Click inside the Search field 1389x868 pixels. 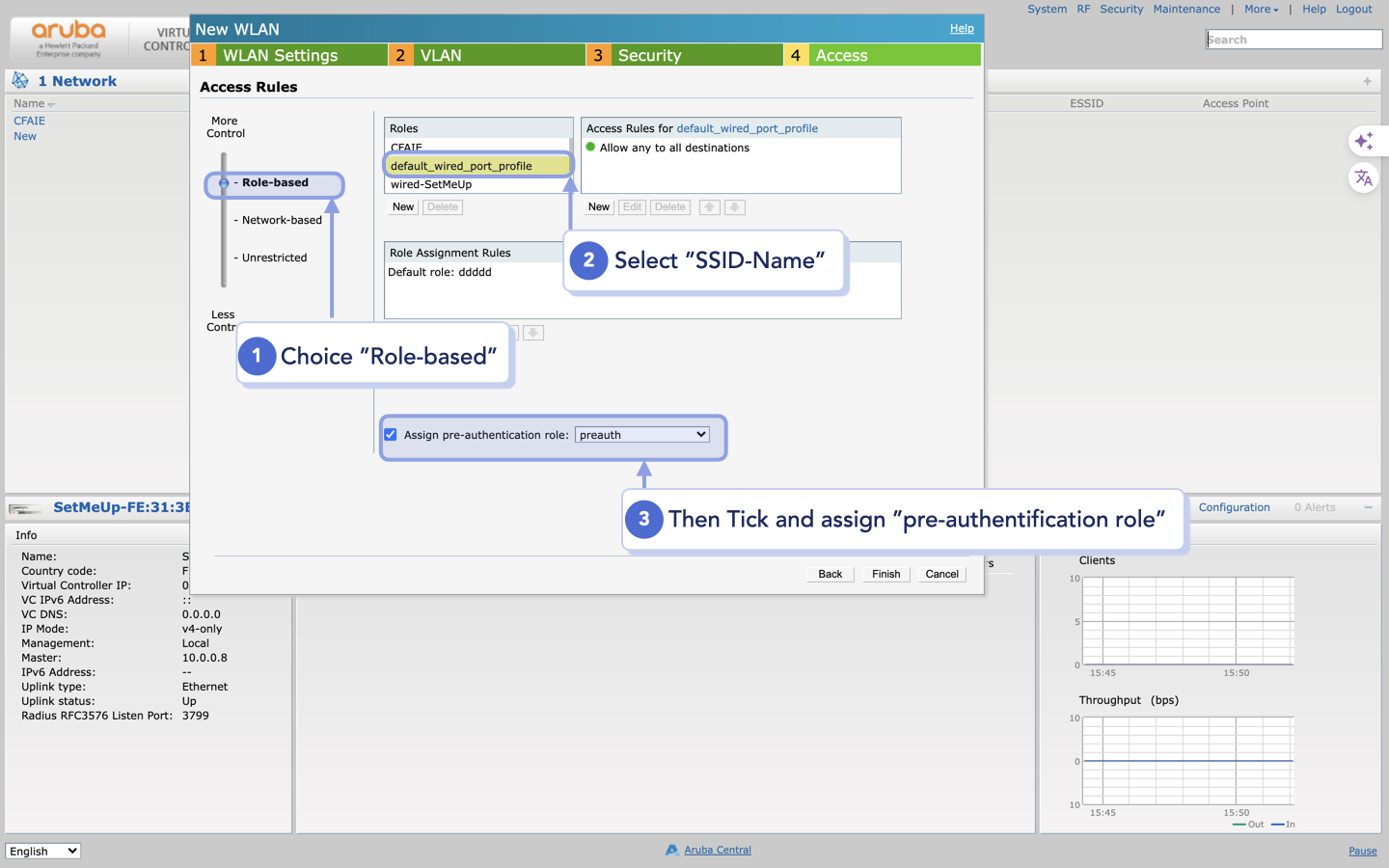pyautogui.click(x=1294, y=39)
